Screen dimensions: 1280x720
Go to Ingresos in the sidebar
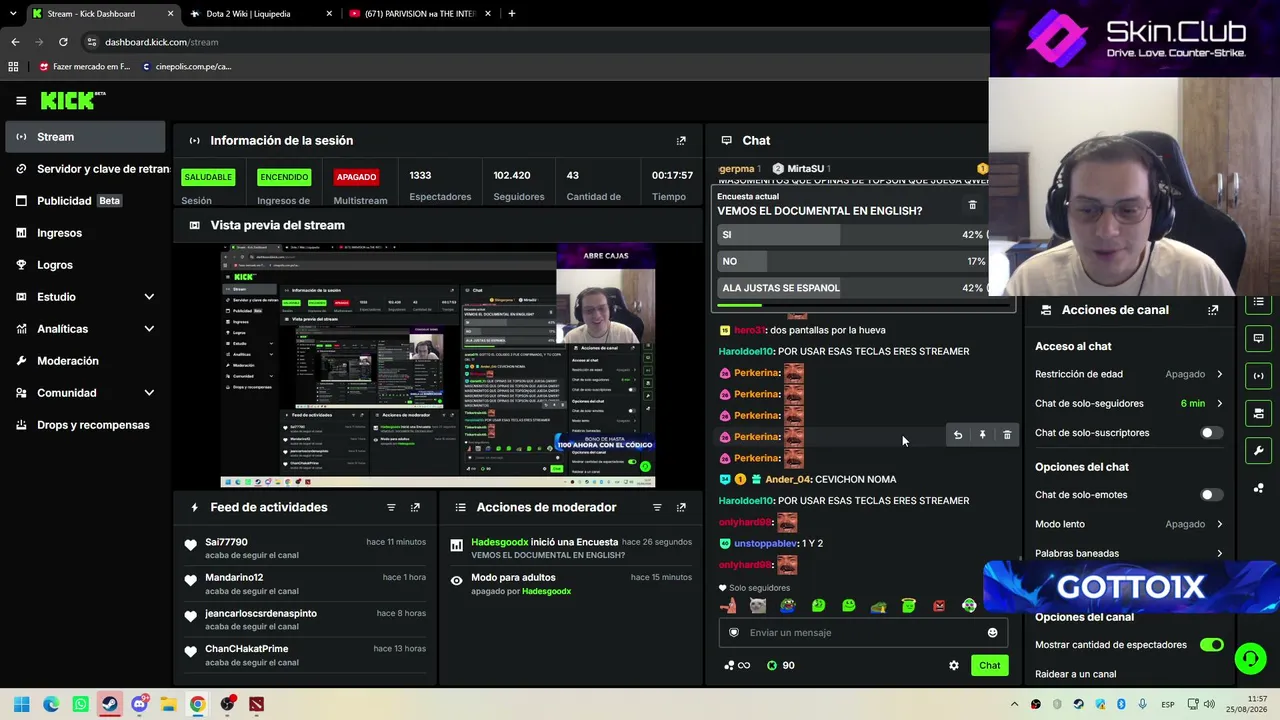[85, 233]
